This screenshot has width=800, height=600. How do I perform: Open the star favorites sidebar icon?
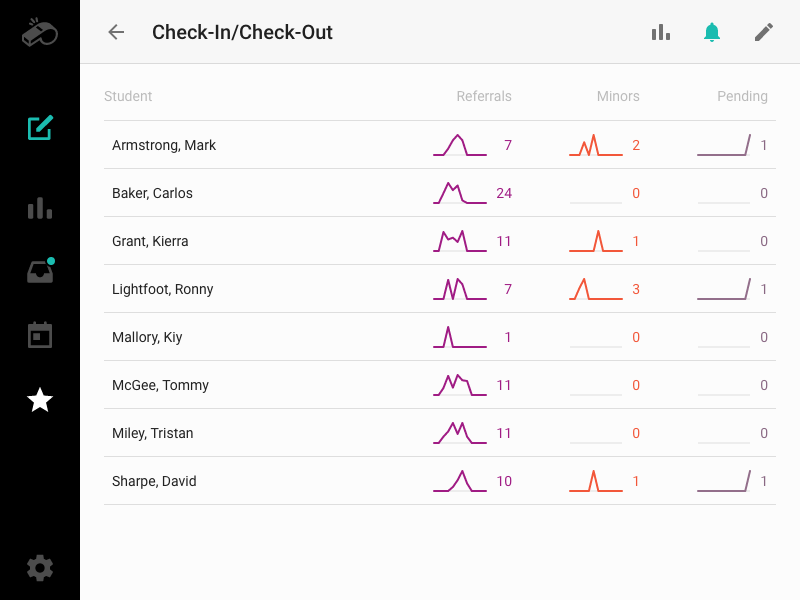[40, 400]
